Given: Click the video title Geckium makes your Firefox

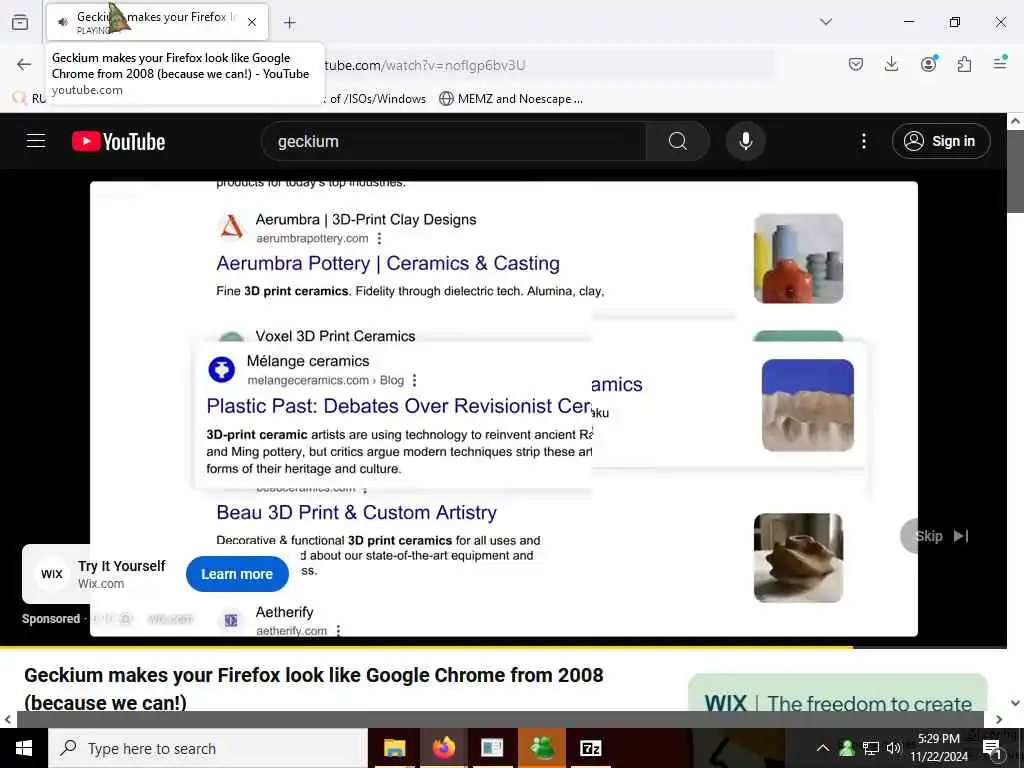Looking at the screenshot, I should (x=313, y=688).
